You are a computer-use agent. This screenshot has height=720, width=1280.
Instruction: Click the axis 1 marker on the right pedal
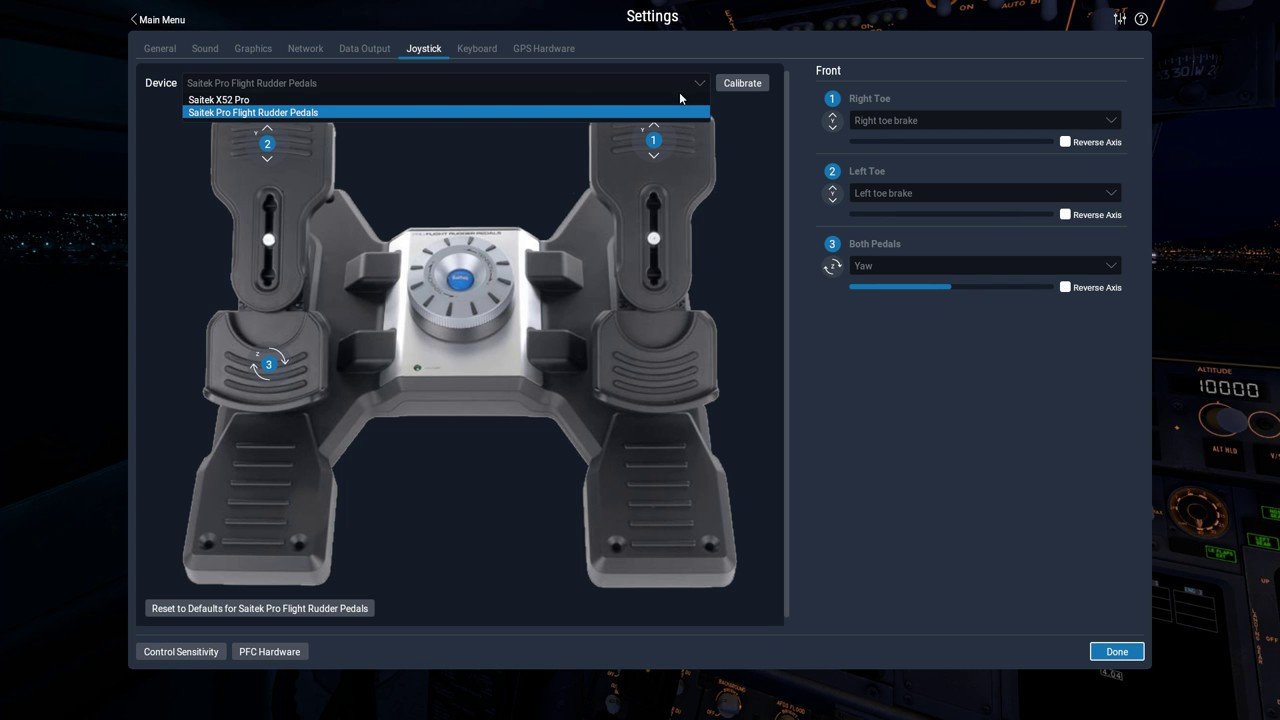[x=653, y=141]
